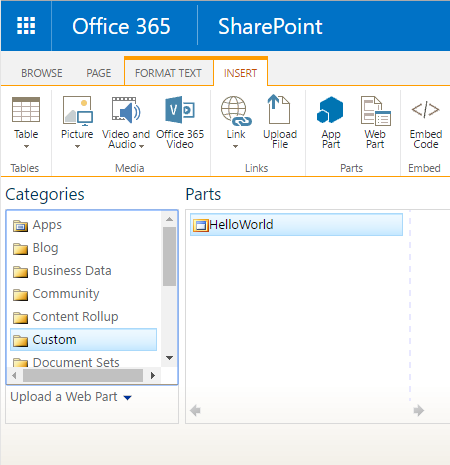Select the Business Data category
450x465 pixels.
click(83, 271)
